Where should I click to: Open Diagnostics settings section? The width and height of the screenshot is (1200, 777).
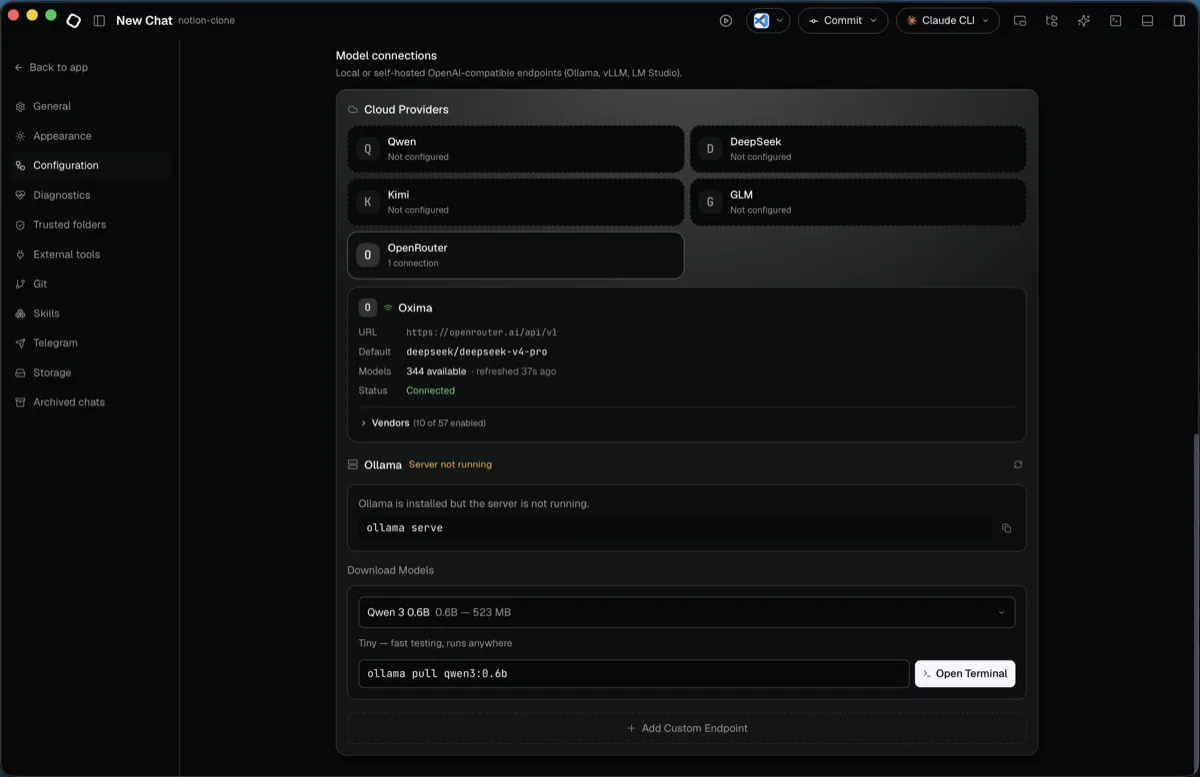click(x=88, y=195)
